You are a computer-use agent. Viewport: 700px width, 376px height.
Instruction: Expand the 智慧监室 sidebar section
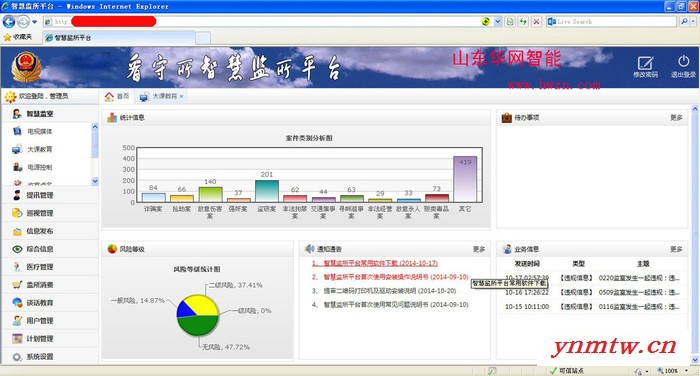tap(49, 114)
